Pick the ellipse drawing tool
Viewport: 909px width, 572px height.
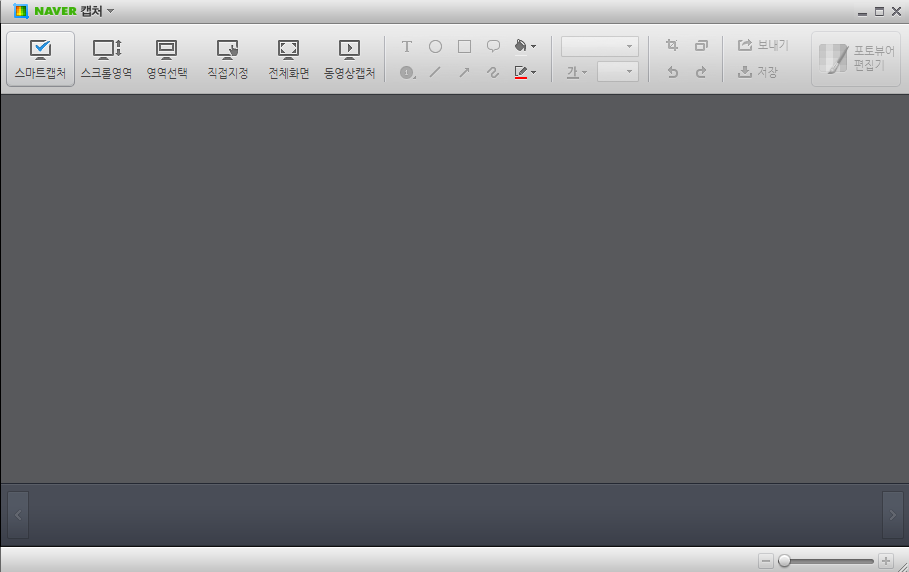(x=435, y=46)
